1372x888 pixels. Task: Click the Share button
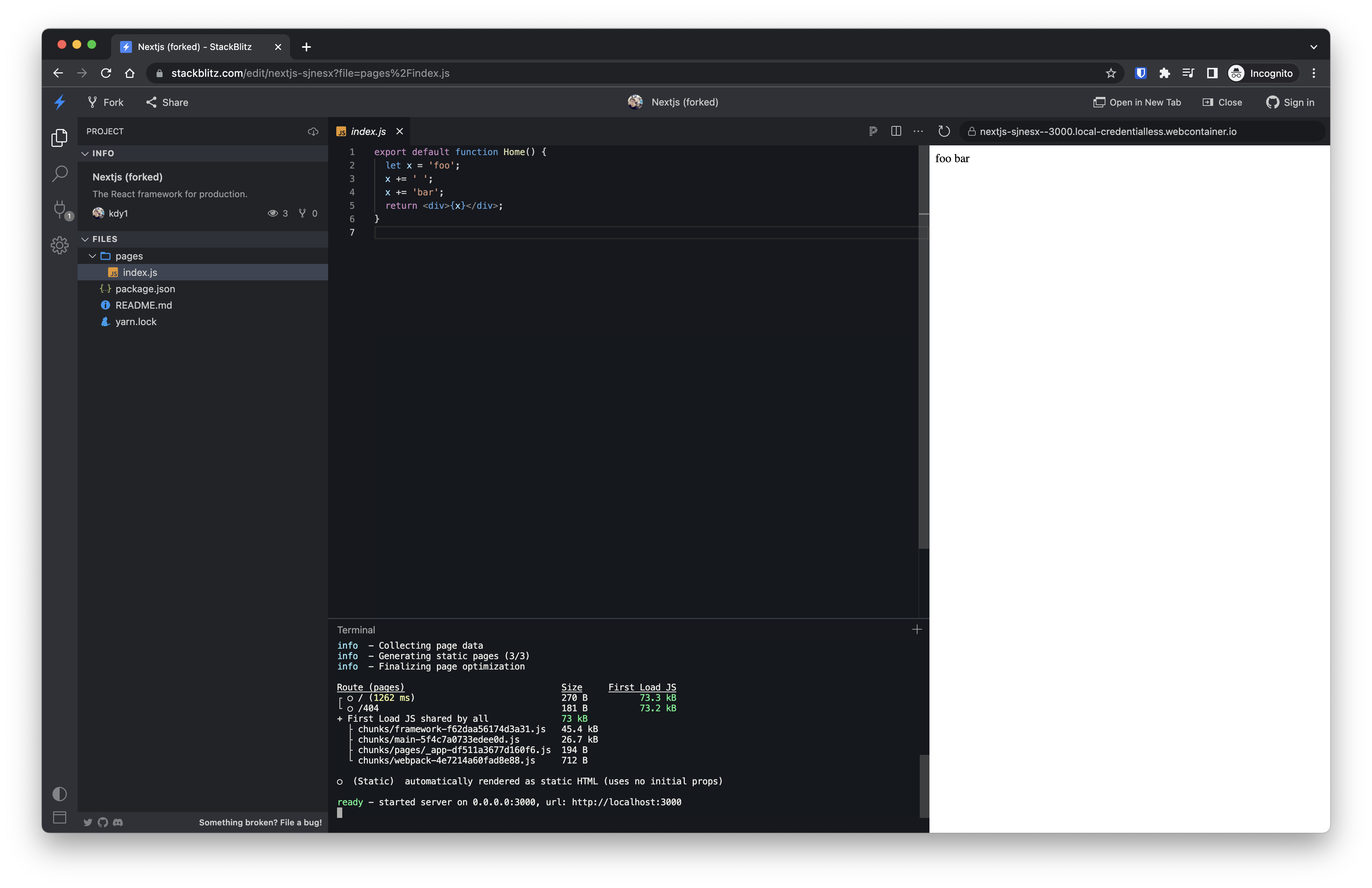point(167,102)
